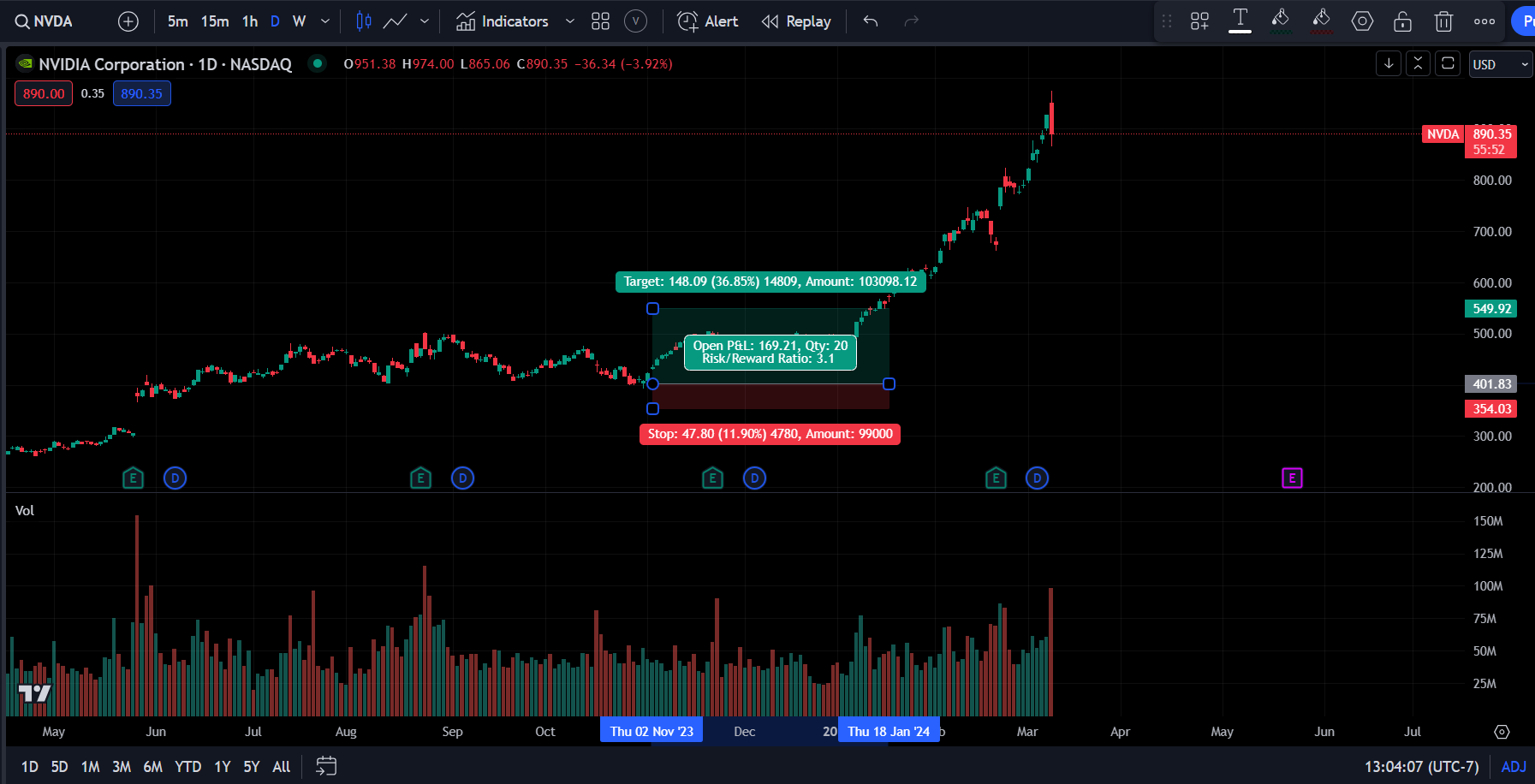Click the green market status dot
This screenshot has height=784, width=1535.
[318, 63]
